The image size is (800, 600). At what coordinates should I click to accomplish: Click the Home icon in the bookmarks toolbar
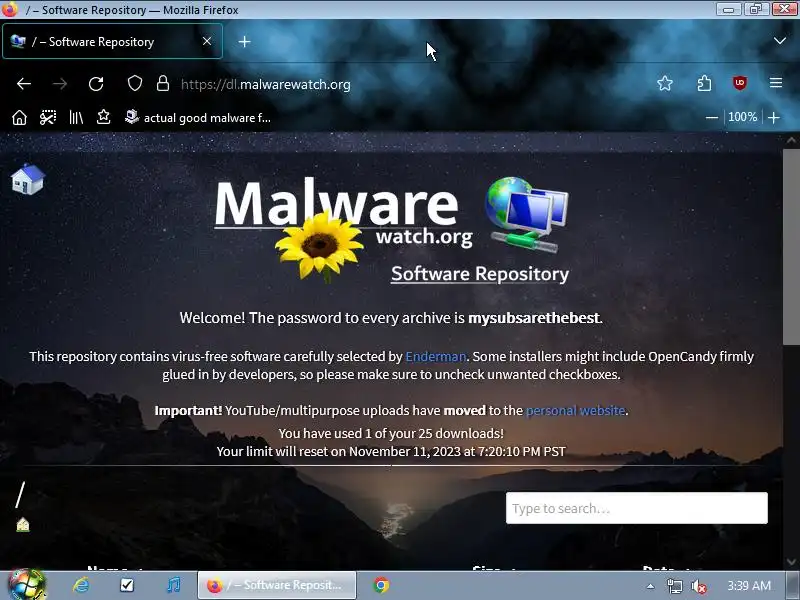point(19,118)
